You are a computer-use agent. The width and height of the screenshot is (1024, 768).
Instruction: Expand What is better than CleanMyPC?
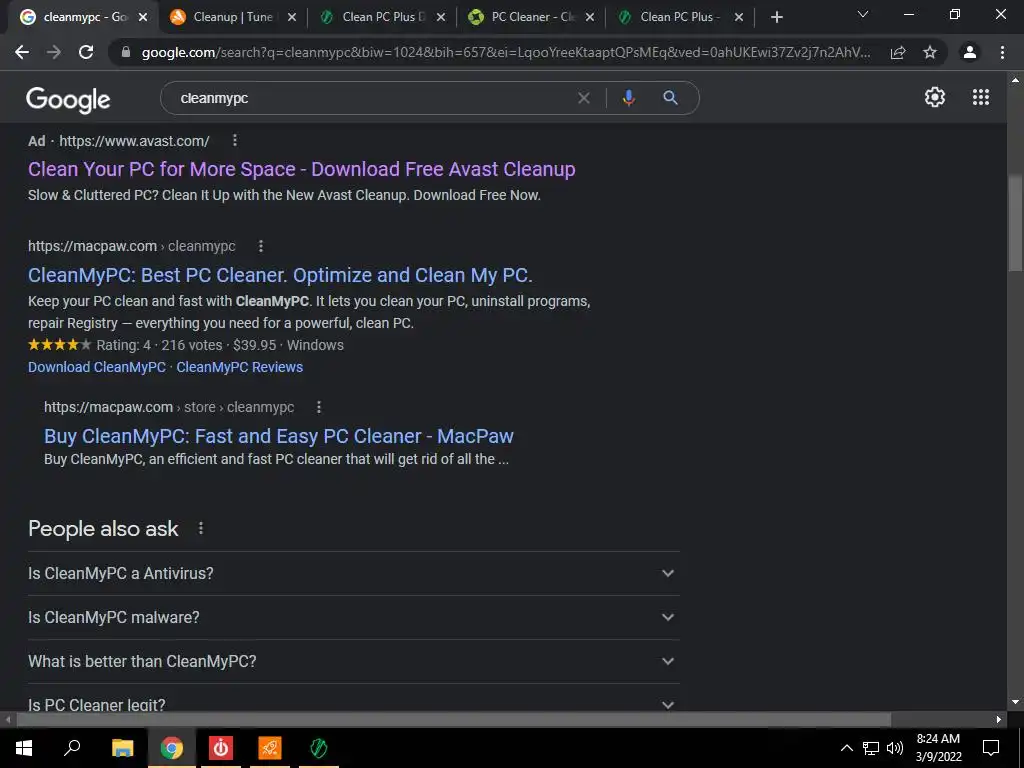(353, 661)
